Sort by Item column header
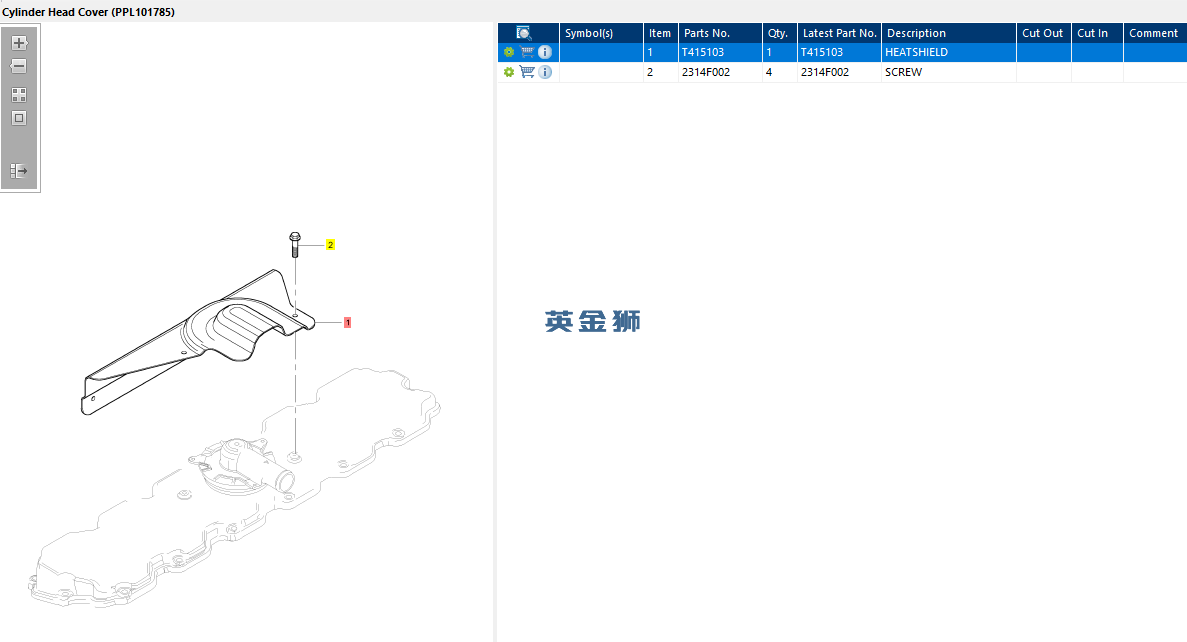The width and height of the screenshot is (1187, 642). tap(660, 33)
